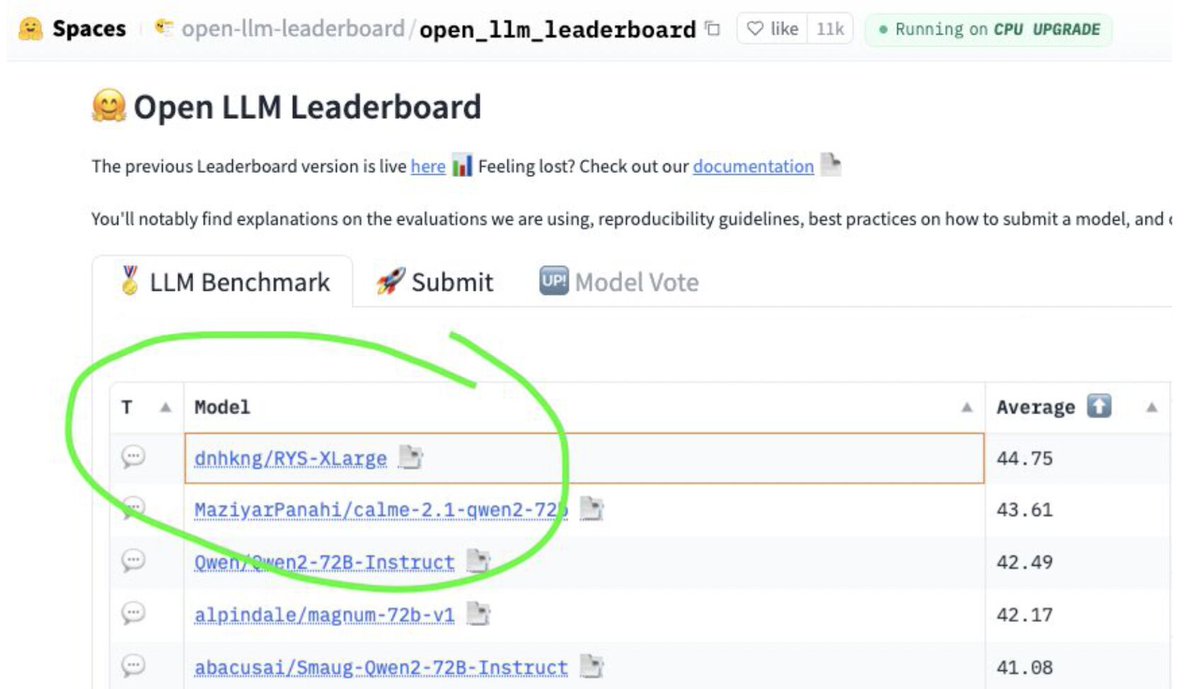This screenshot has height=689, width=1200.
Task: Sort the Model column with its arrow
Action: point(967,408)
